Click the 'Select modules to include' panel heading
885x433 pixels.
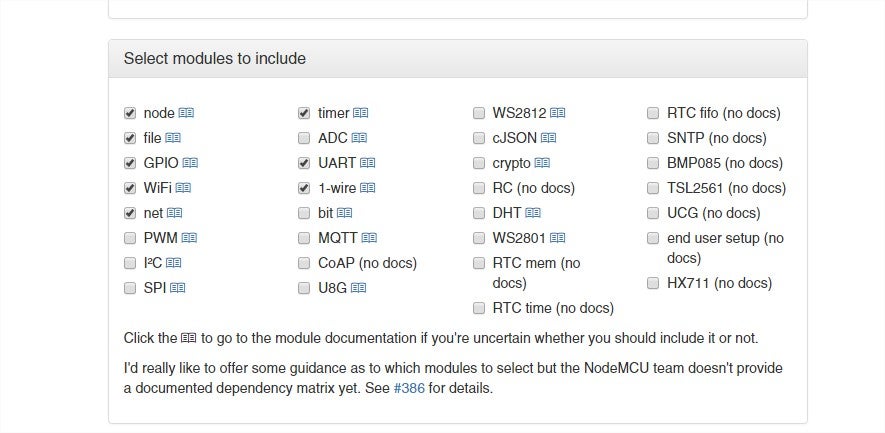click(x=215, y=59)
